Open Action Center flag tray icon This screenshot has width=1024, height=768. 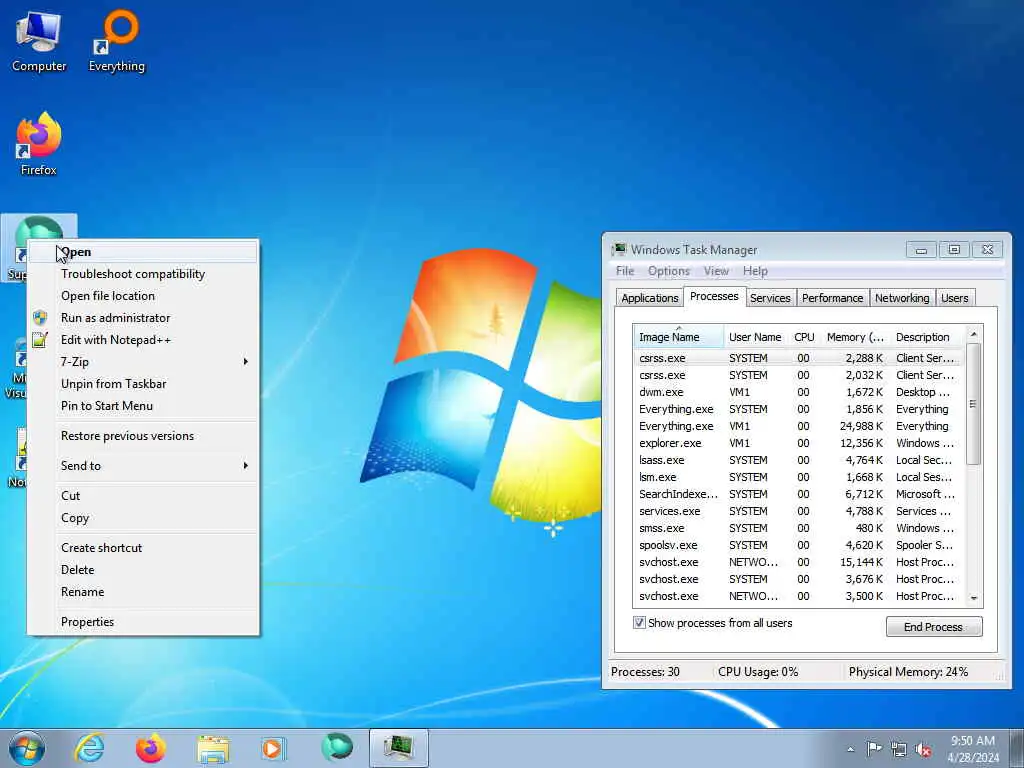click(874, 749)
